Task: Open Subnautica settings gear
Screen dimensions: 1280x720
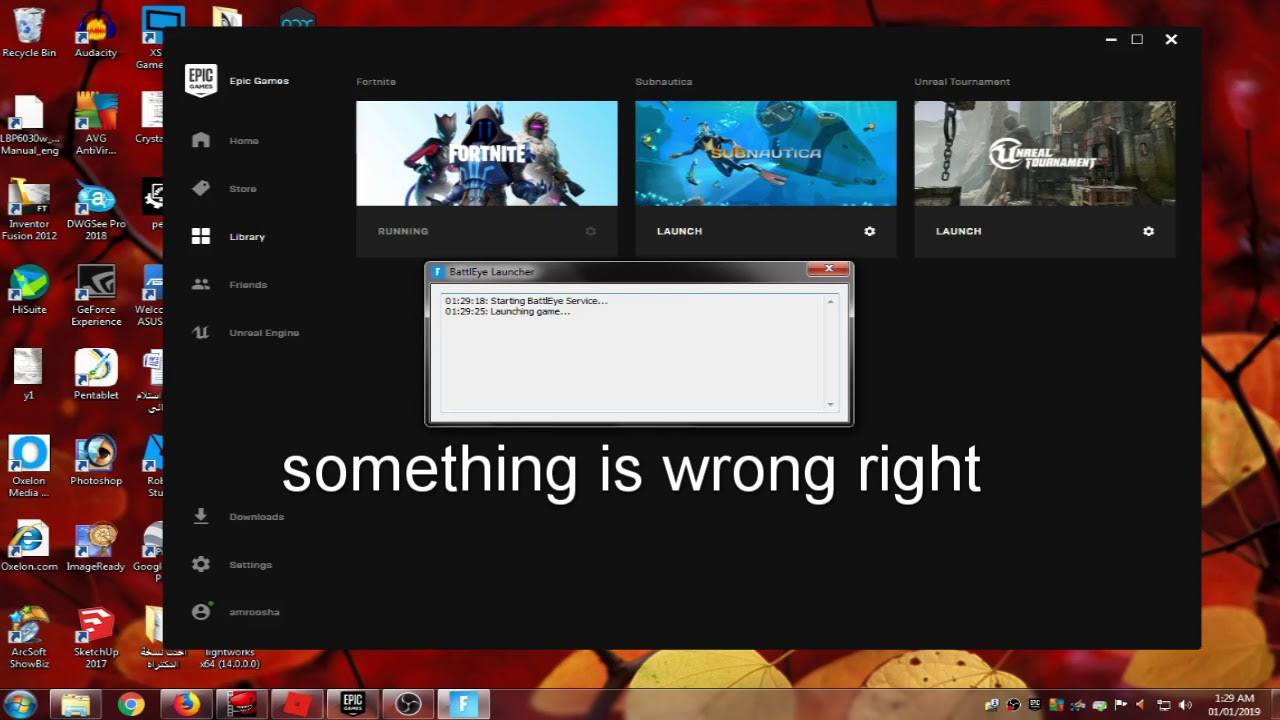Action: click(870, 231)
